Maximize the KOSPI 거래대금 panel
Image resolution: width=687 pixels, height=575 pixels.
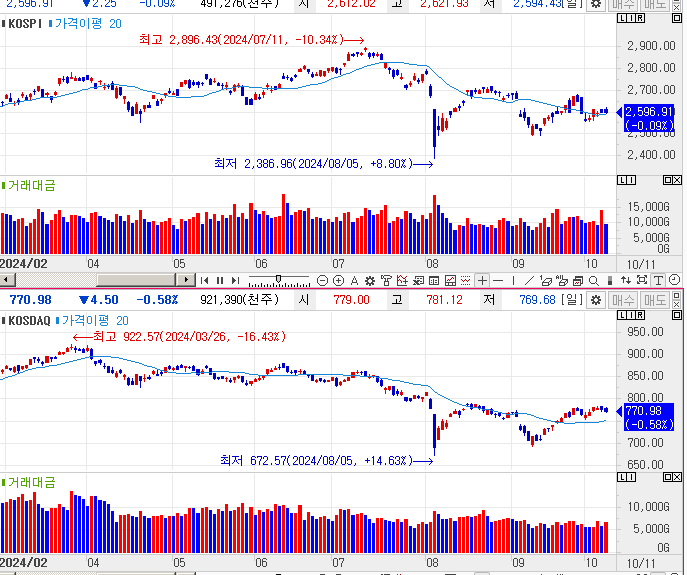(667, 180)
